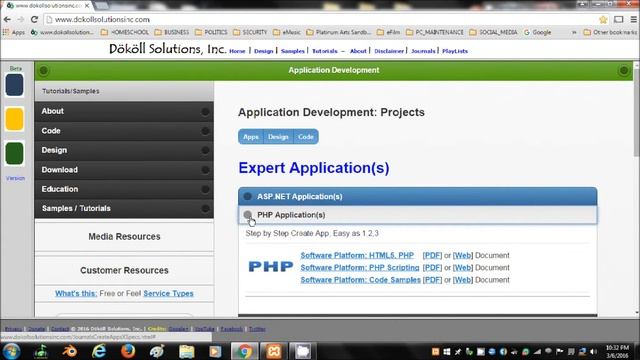640x360 pixels.
Task: Open the Web document for Code Samples
Action: (x=463, y=280)
